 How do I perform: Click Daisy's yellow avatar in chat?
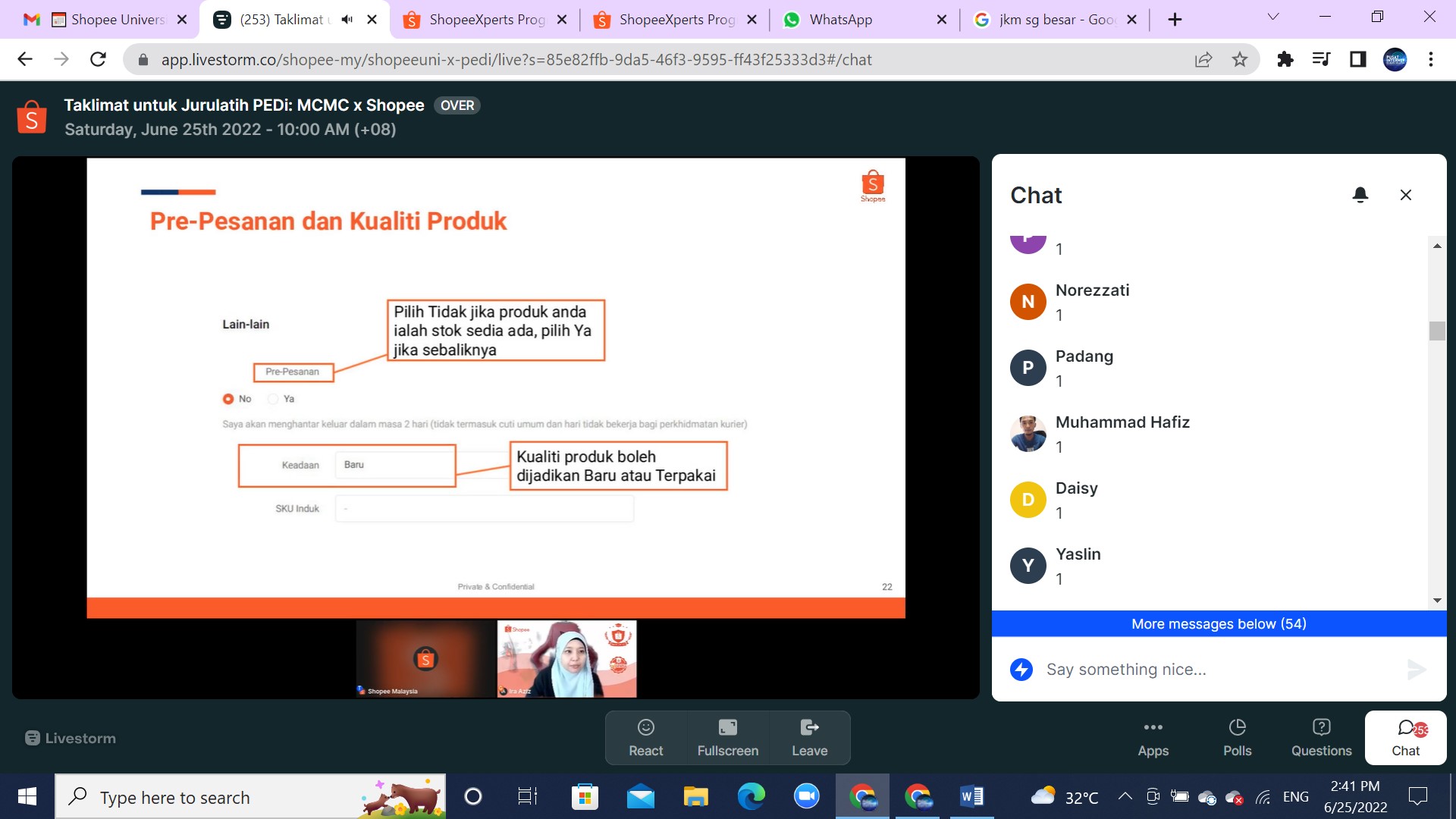pyautogui.click(x=1028, y=500)
